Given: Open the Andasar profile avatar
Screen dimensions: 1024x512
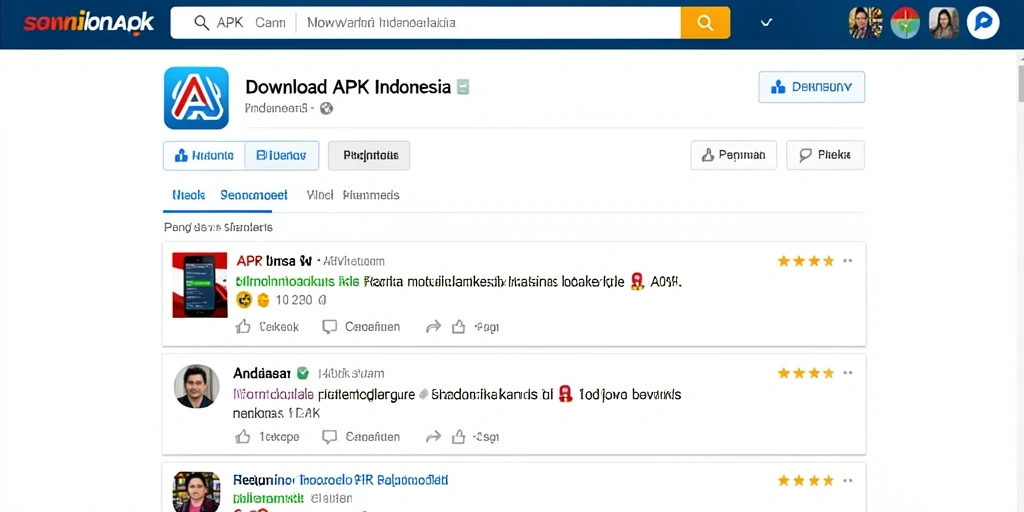Looking at the screenshot, I should pos(197,387).
